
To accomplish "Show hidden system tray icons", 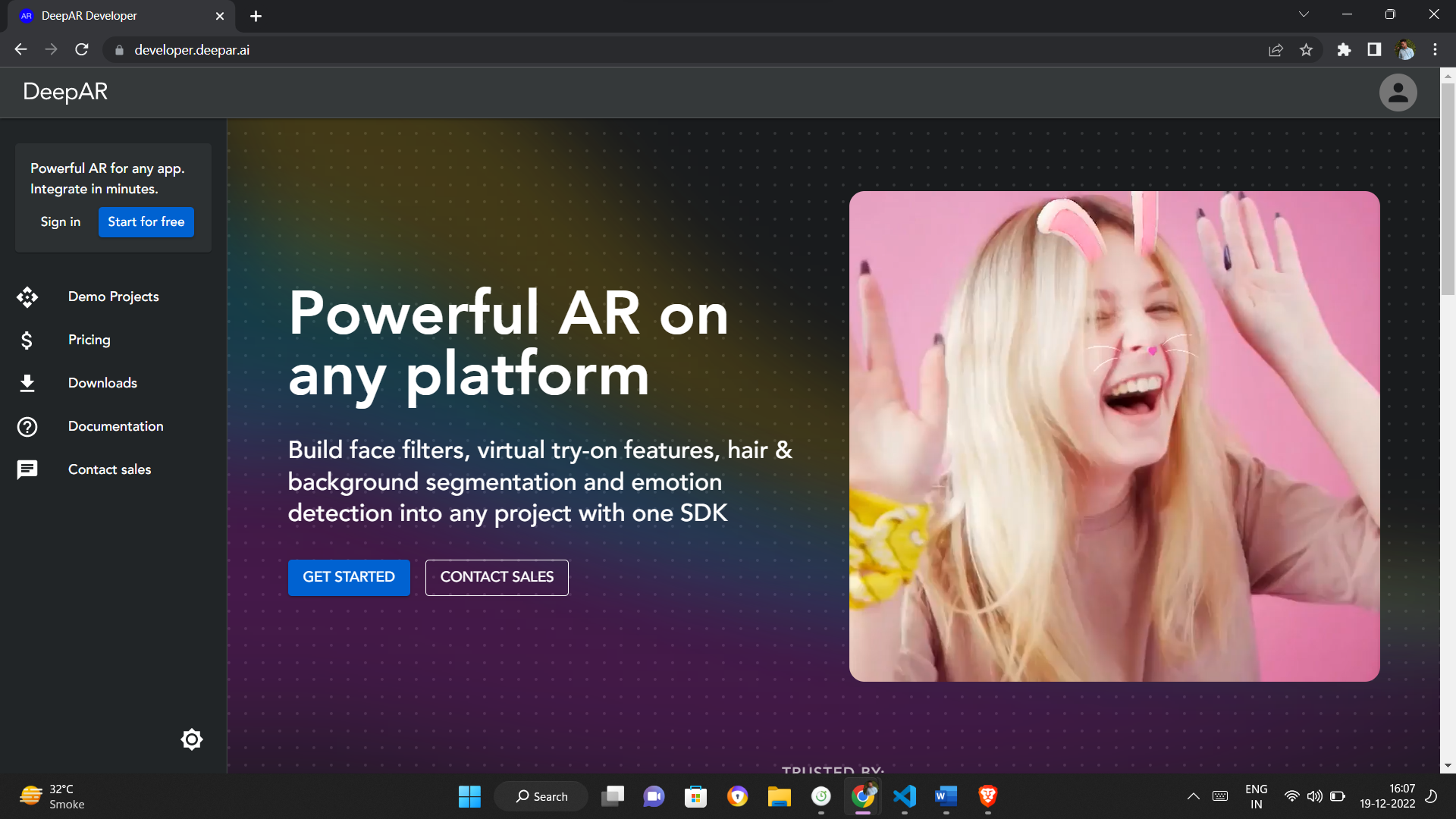I will point(1193,796).
